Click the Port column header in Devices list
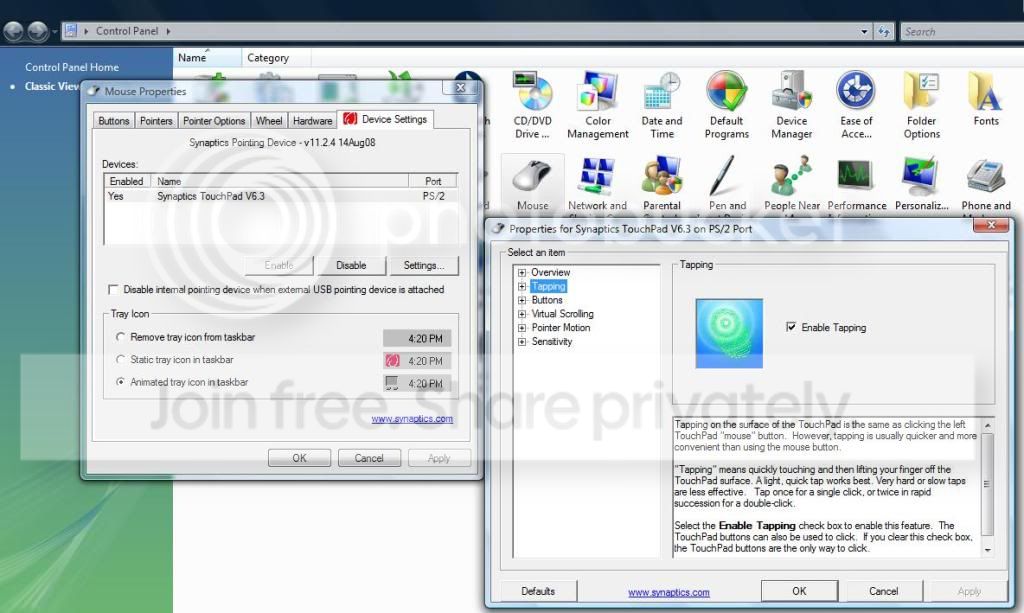This screenshot has height=613, width=1024. pyautogui.click(x=432, y=181)
